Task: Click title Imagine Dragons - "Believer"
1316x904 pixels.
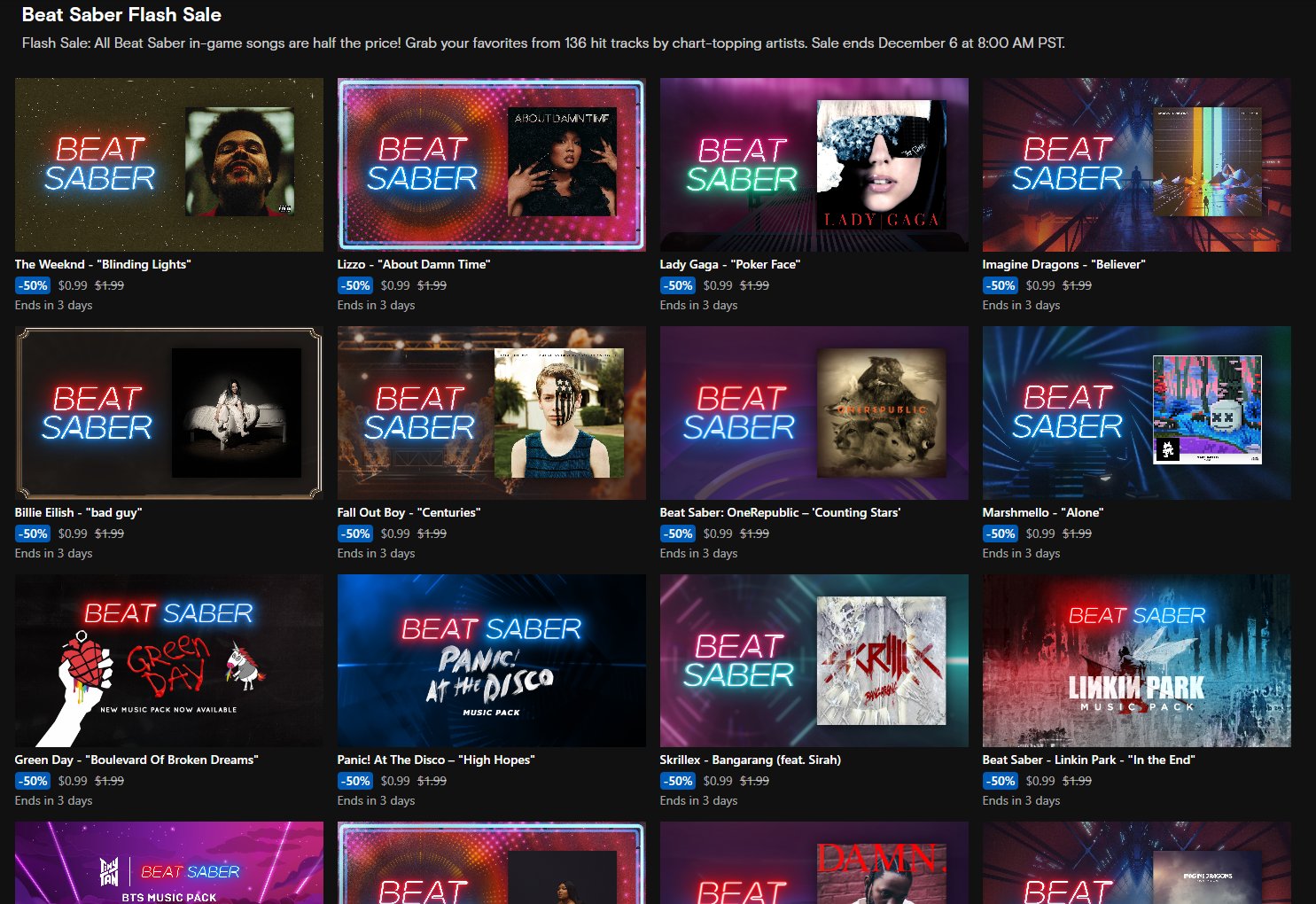Action: coord(1064,264)
